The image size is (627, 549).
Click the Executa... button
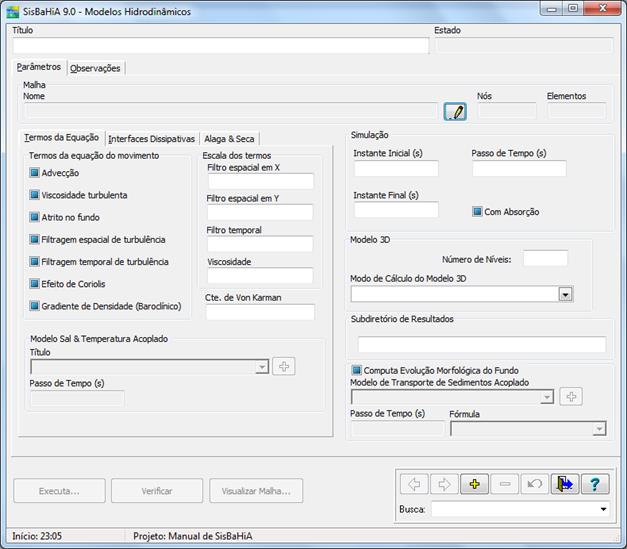point(59,491)
